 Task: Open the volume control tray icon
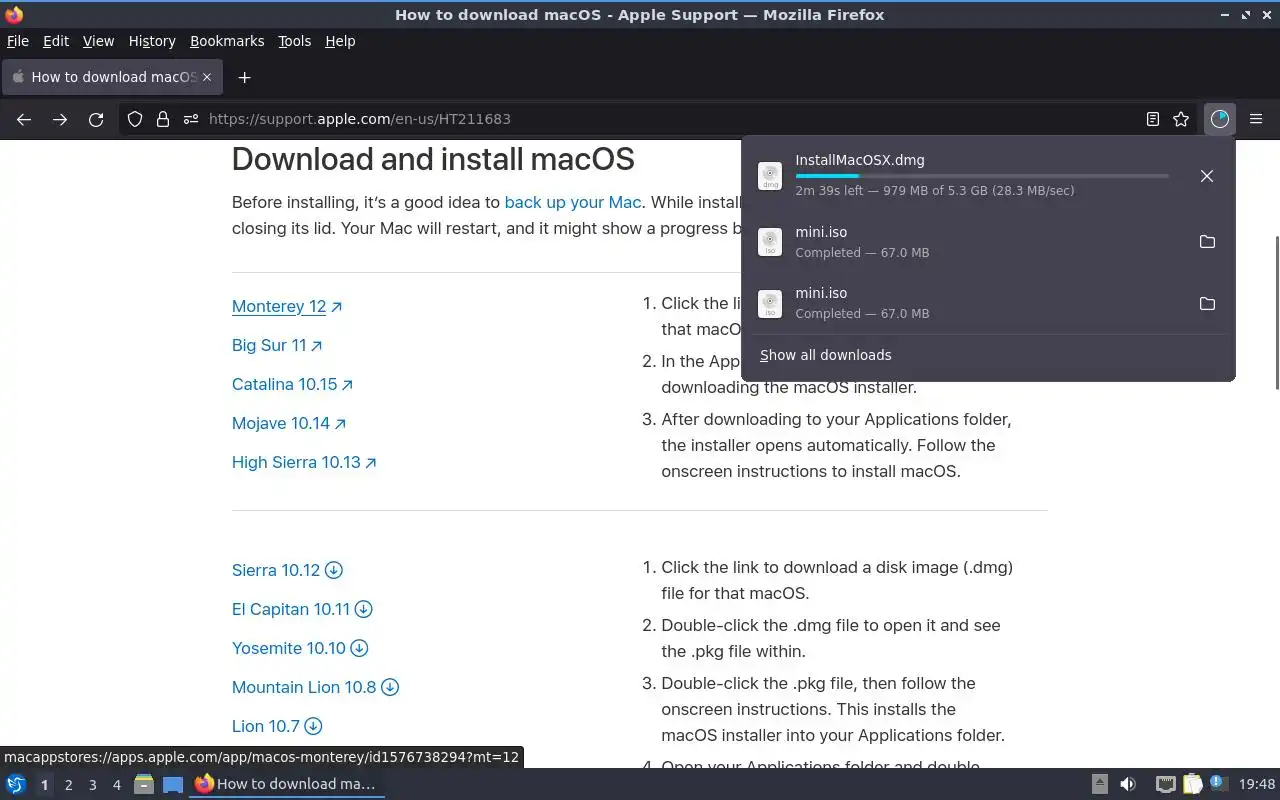1128,785
